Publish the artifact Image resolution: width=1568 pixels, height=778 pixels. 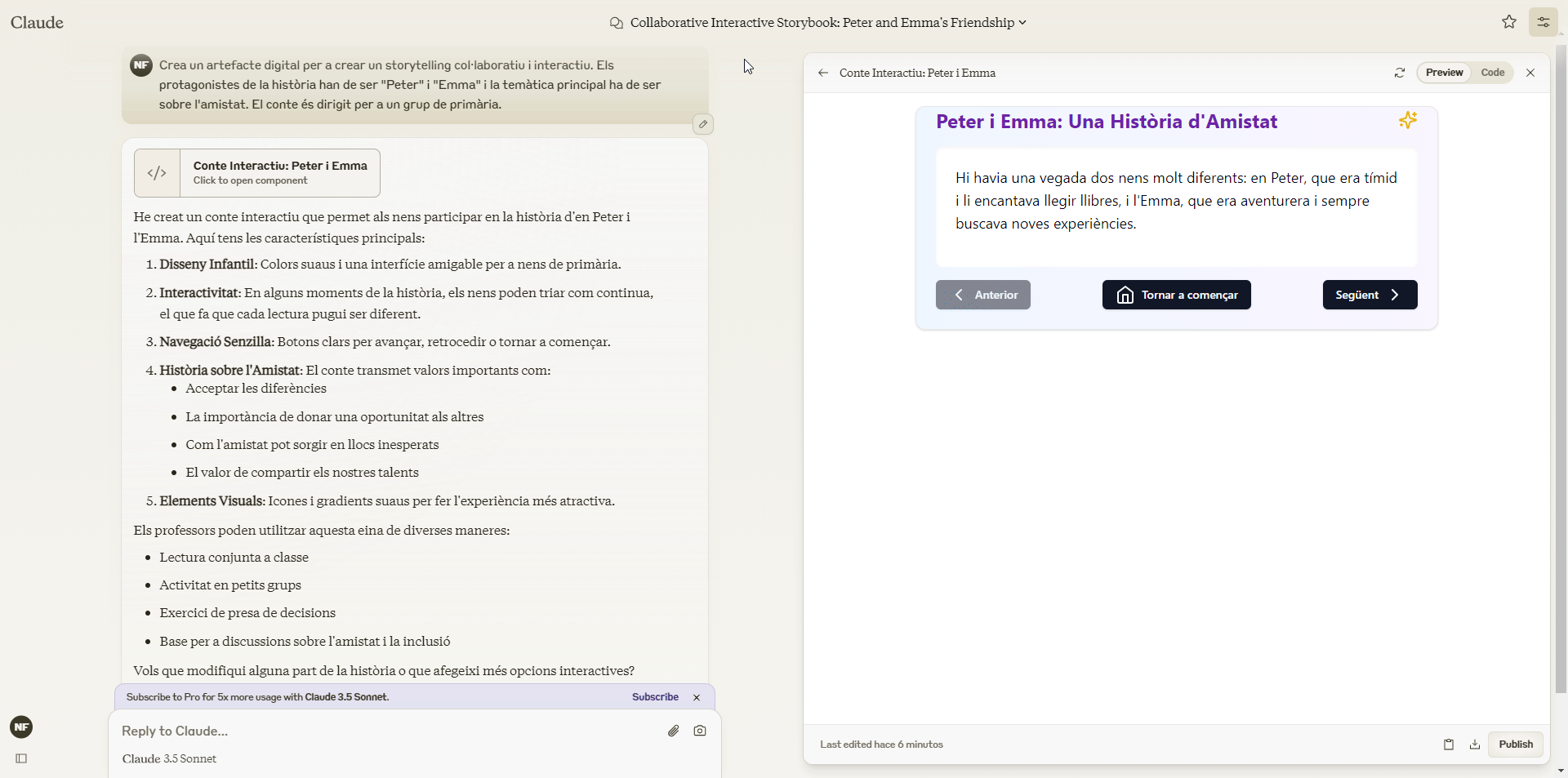[1515, 745]
